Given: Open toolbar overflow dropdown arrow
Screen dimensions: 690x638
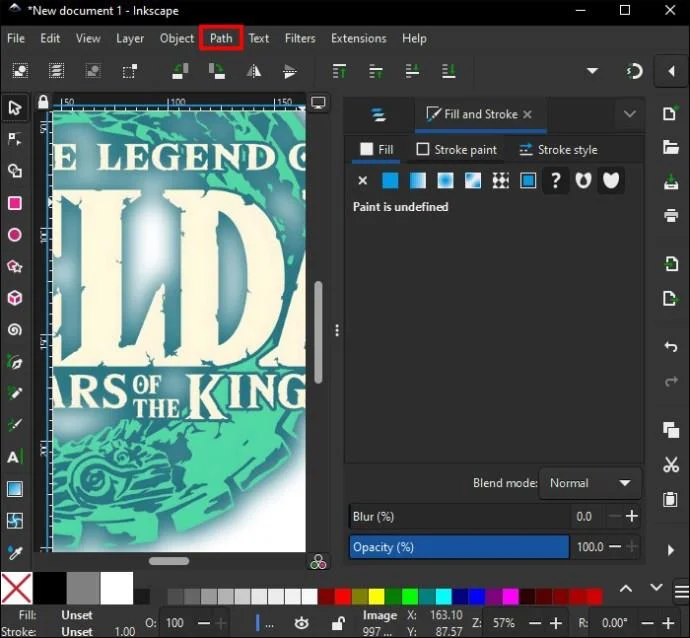Looking at the screenshot, I should tap(593, 71).
